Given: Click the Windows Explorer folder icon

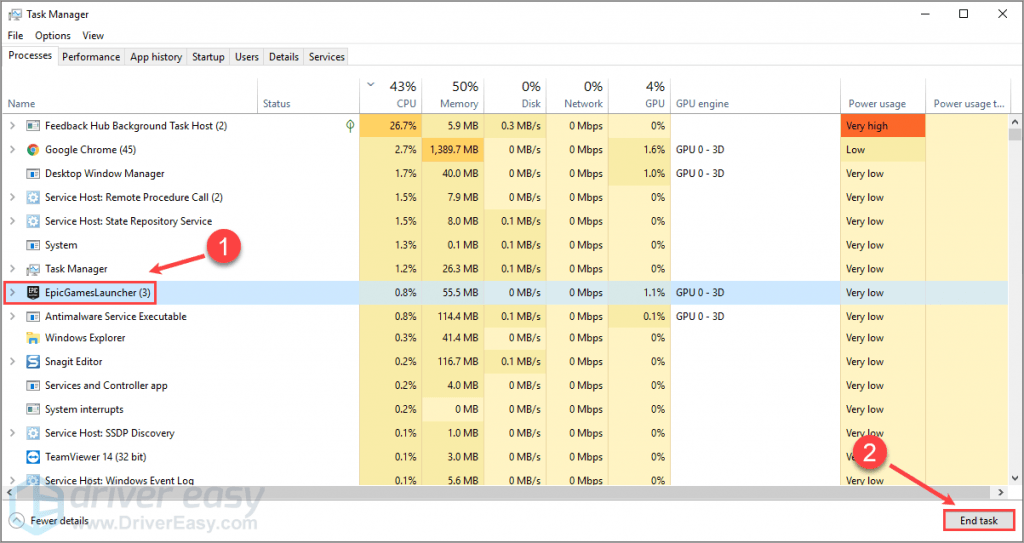Looking at the screenshot, I should 33,338.
